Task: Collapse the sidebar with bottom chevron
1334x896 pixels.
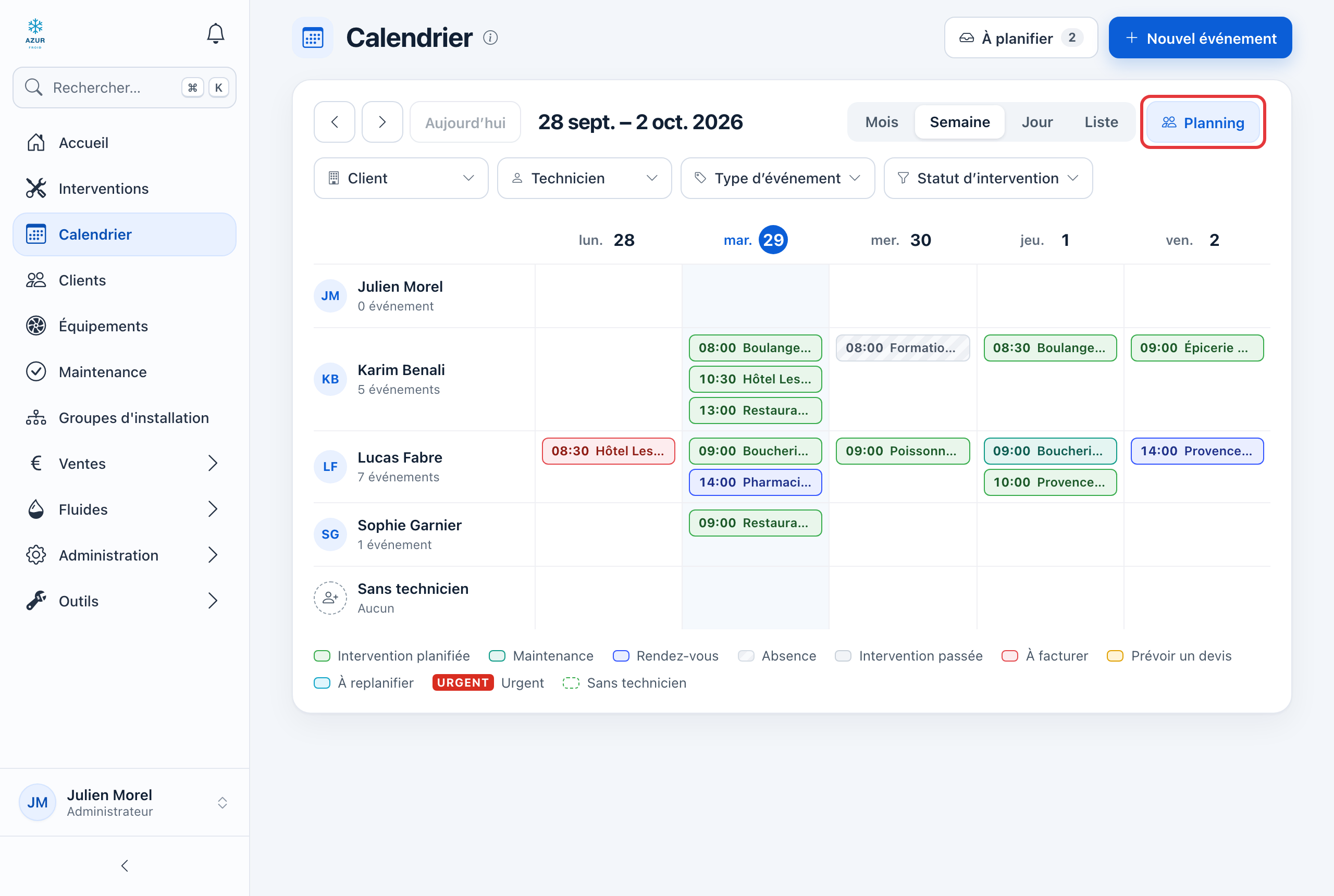Action: (x=125, y=866)
